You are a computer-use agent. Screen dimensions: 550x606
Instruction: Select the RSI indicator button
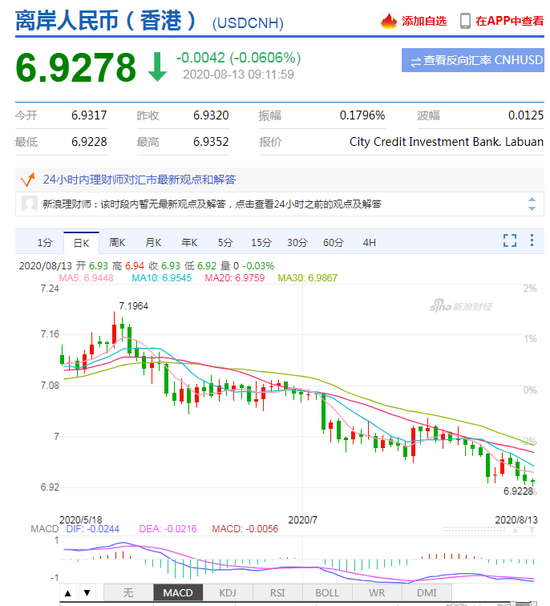tap(278, 592)
